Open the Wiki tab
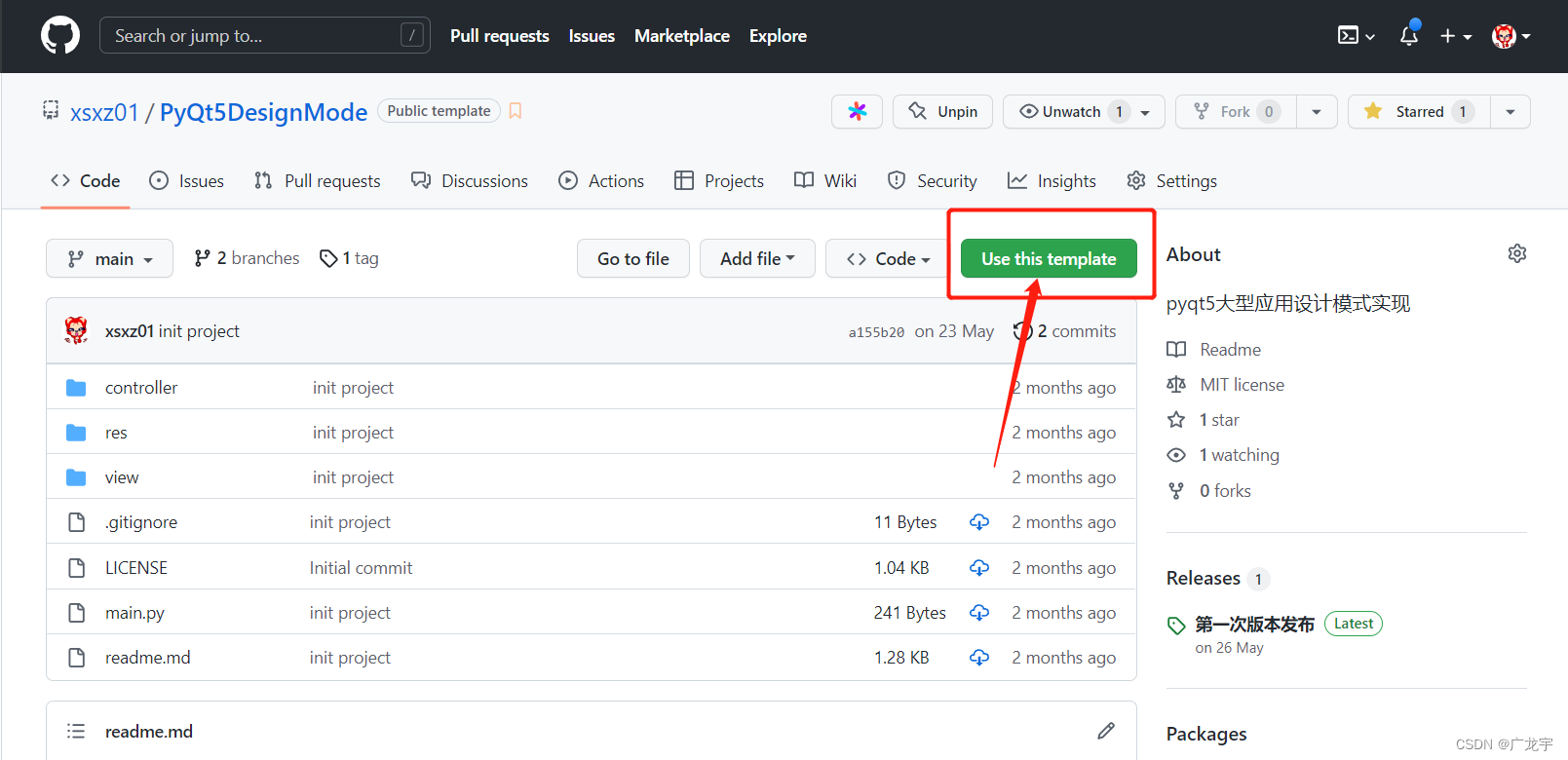The width and height of the screenshot is (1568, 760). tap(825, 180)
